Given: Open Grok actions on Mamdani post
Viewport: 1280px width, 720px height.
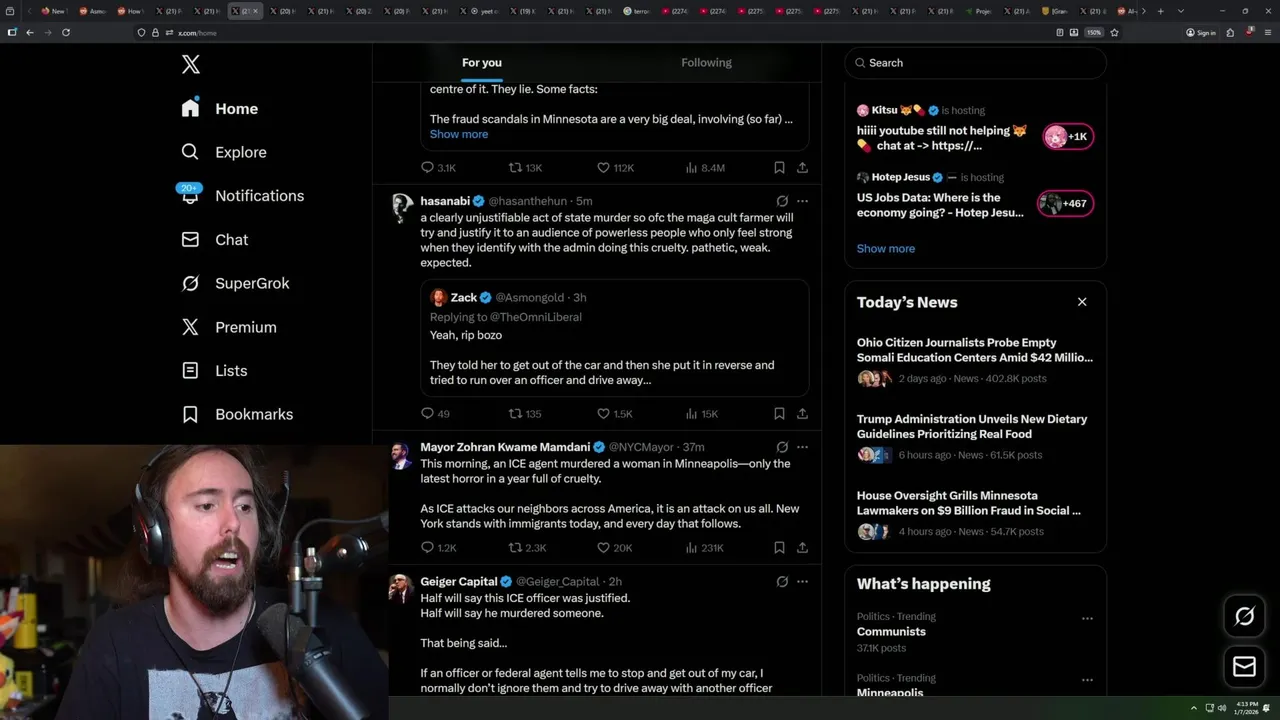Looking at the screenshot, I should 782,447.
